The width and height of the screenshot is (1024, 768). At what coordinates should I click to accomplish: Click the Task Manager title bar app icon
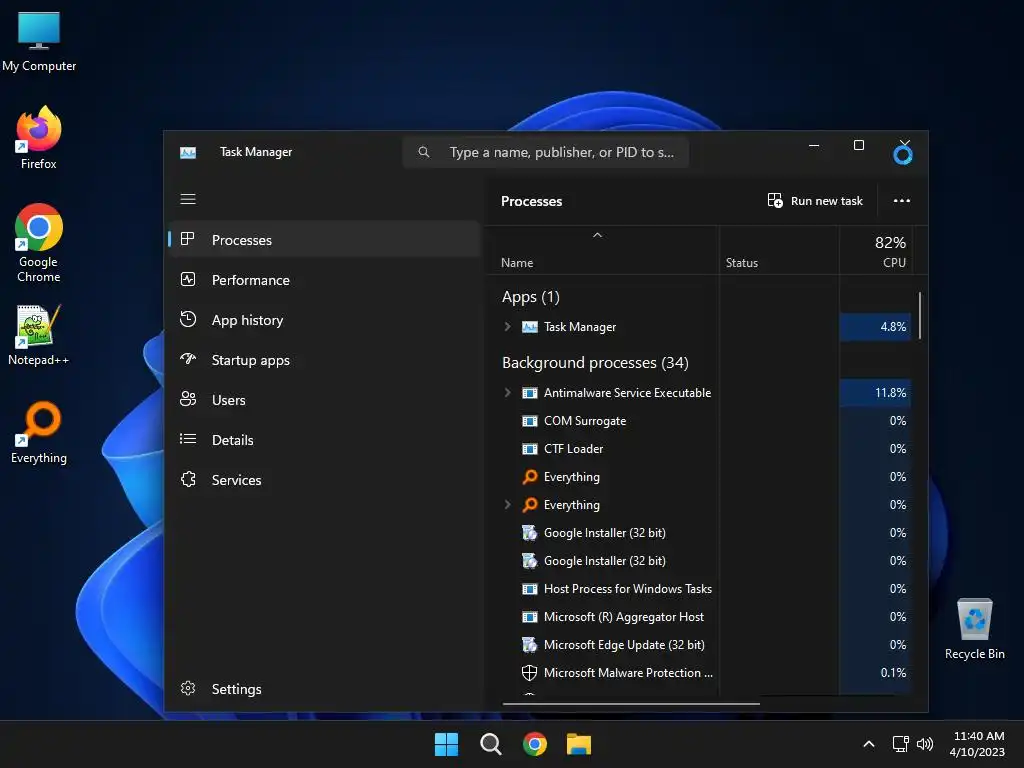pyautogui.click(x=188, y=153)
